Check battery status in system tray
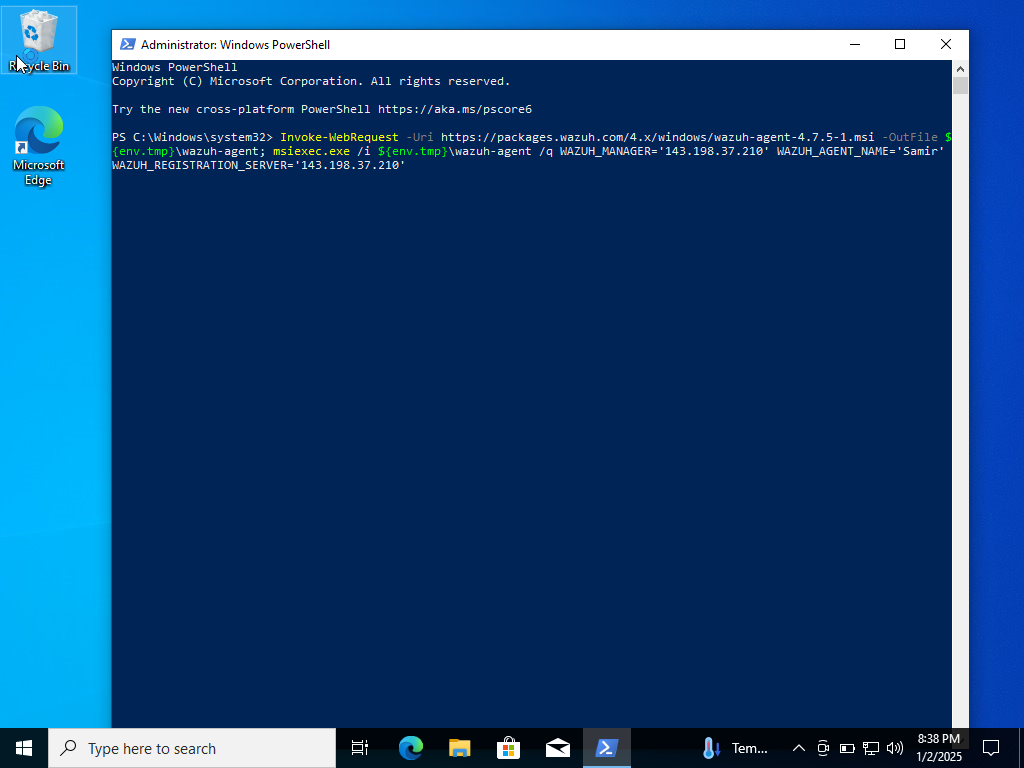 pyautogui.click(x=847, y=748)
